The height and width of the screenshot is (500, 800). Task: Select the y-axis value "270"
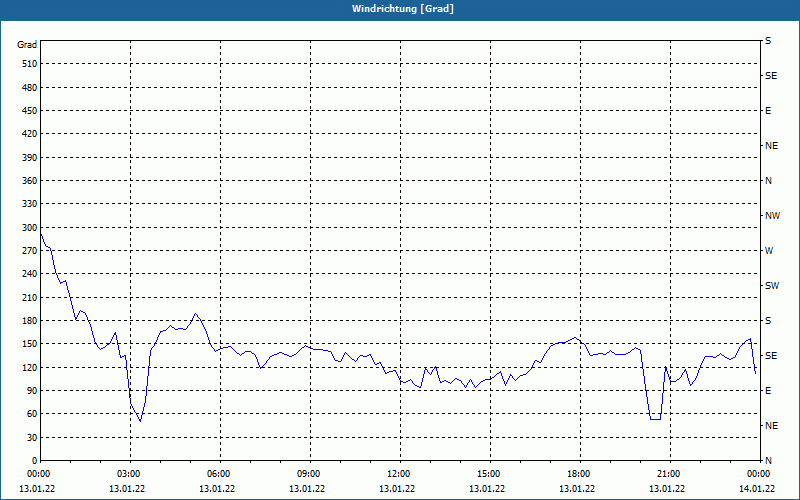pyautogui.click(x=30, y=251)
